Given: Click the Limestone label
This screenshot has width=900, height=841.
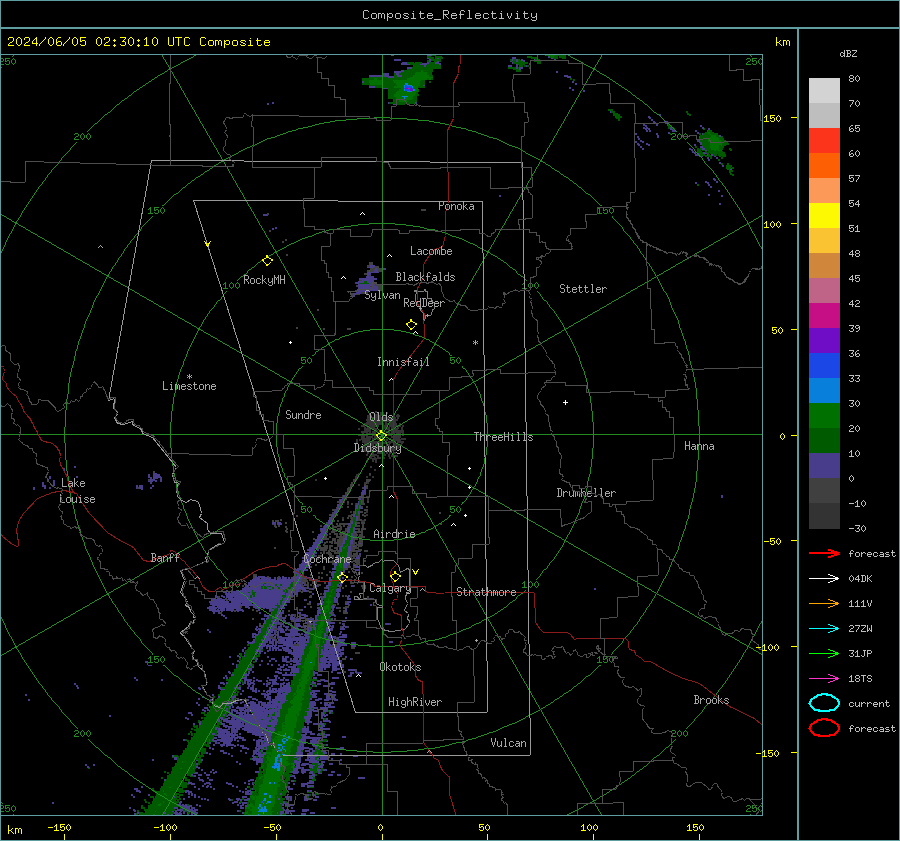Looking at the screenshot, I should tap(189, 386).
